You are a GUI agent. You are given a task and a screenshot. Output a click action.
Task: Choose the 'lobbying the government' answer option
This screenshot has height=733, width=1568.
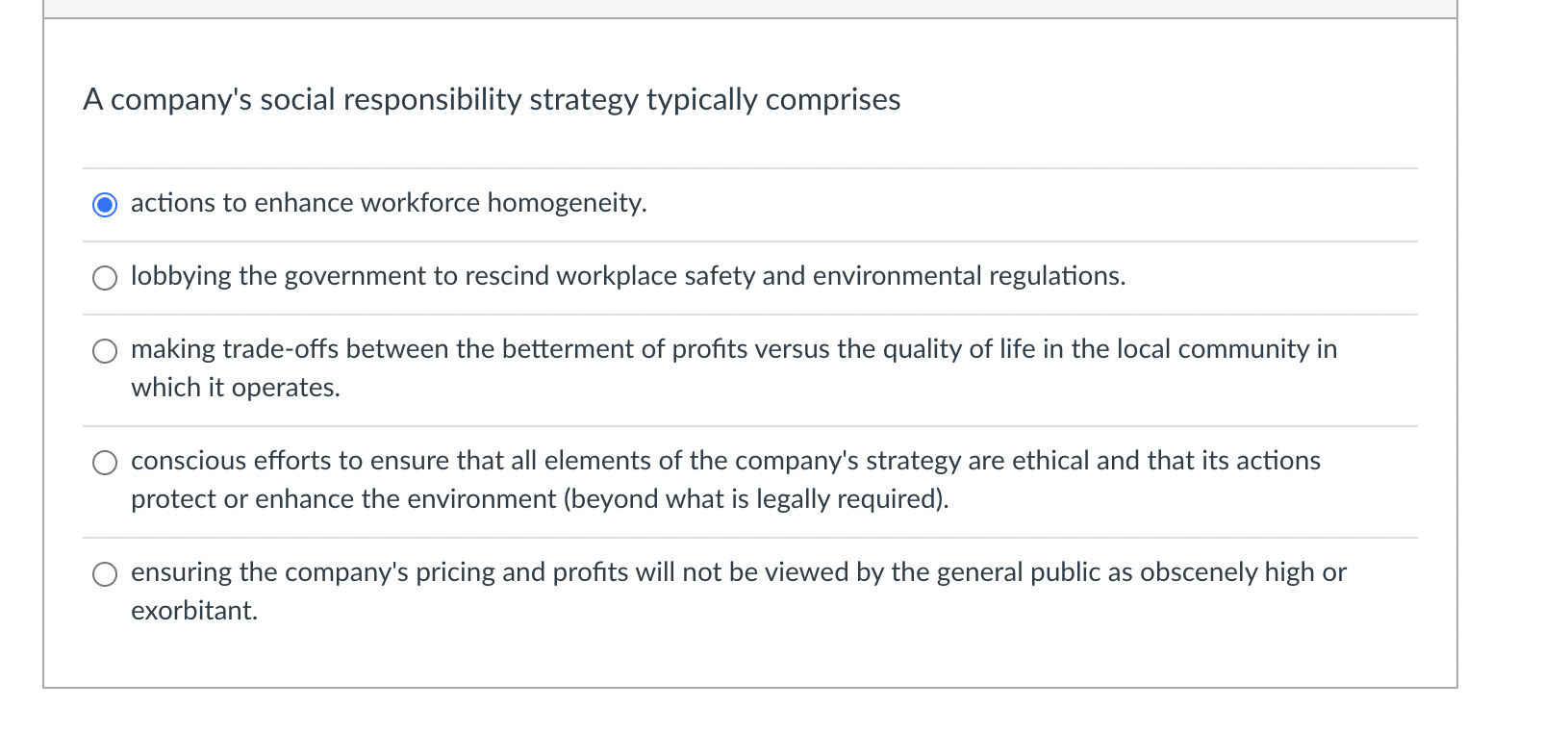pos(105,278)
